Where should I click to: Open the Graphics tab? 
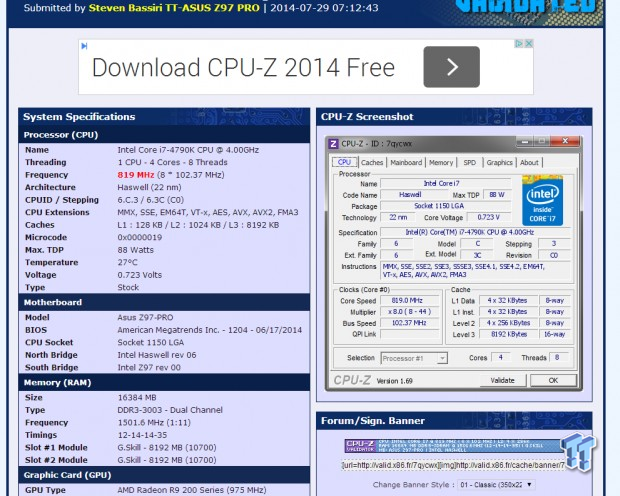pyautogui.click(x=499, y=163)
